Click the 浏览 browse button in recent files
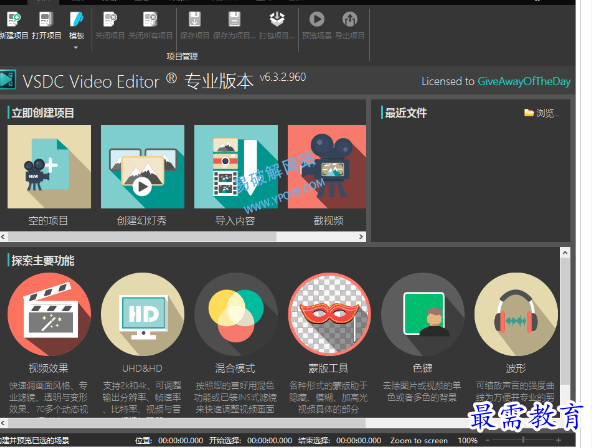592x448 pixels. click(x=542, y=113)
